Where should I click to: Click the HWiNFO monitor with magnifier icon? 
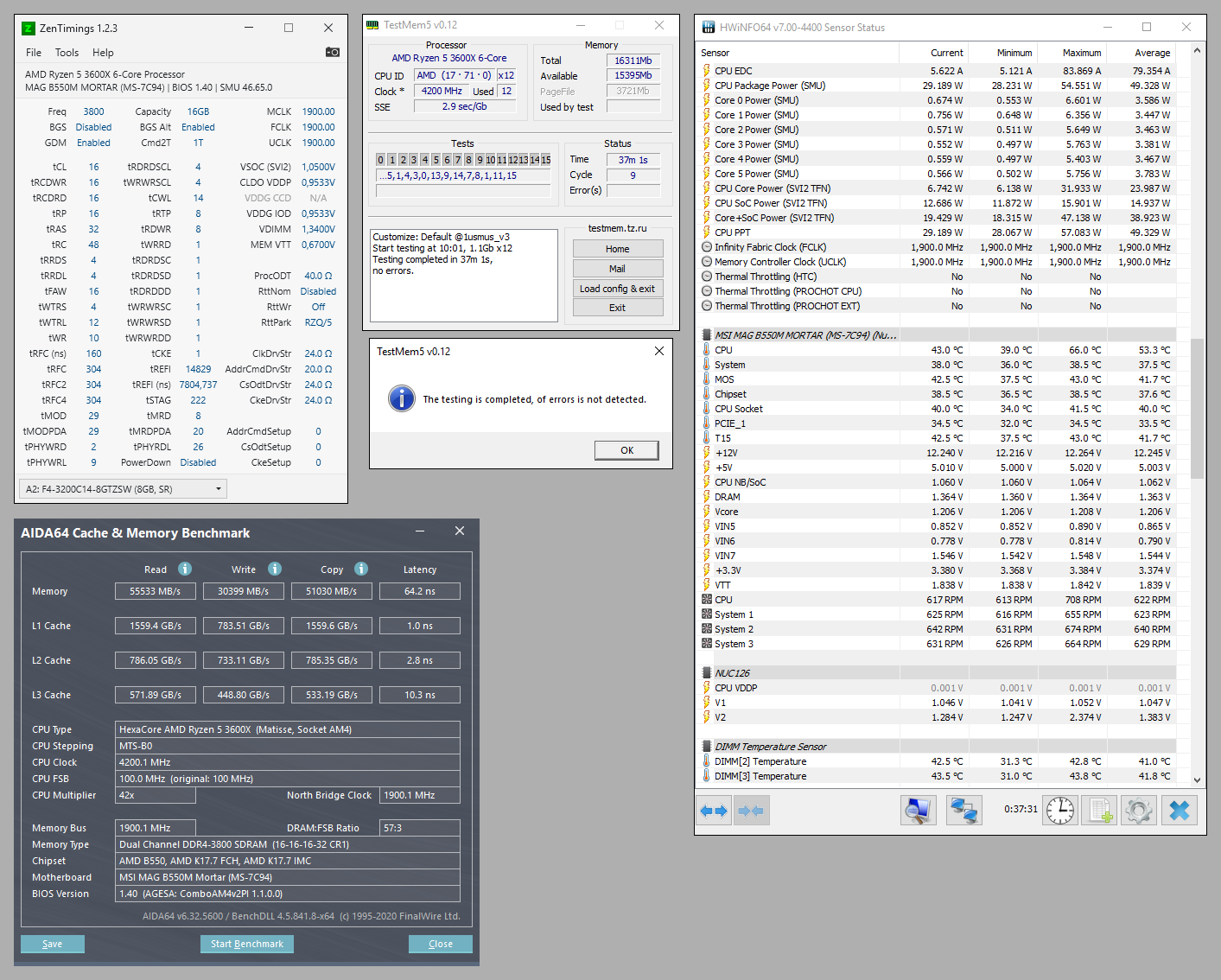pyautogui.click(x=918, y=811)
